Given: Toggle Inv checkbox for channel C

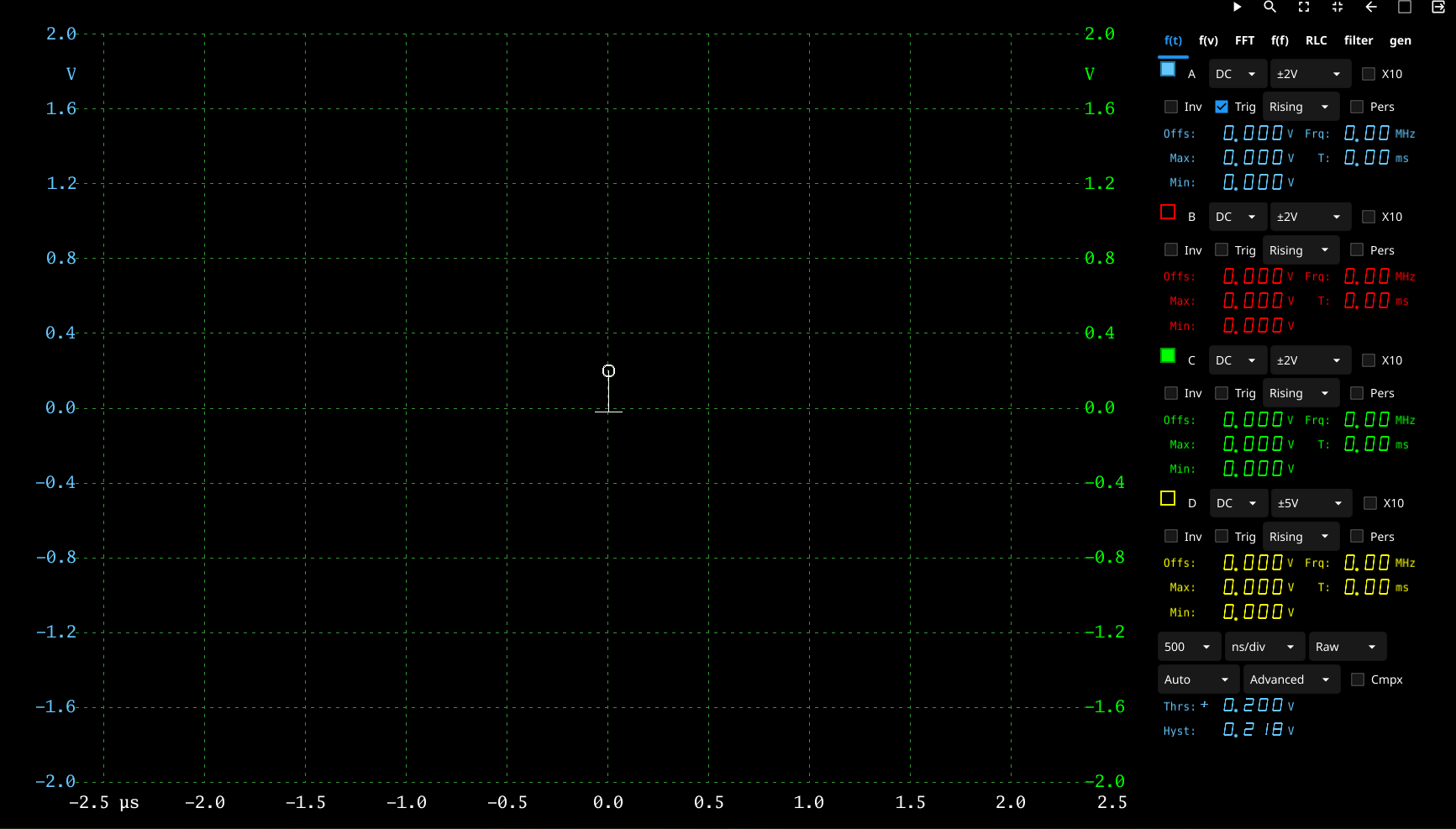Looking at the screenshot, I should click(1171, 393).
